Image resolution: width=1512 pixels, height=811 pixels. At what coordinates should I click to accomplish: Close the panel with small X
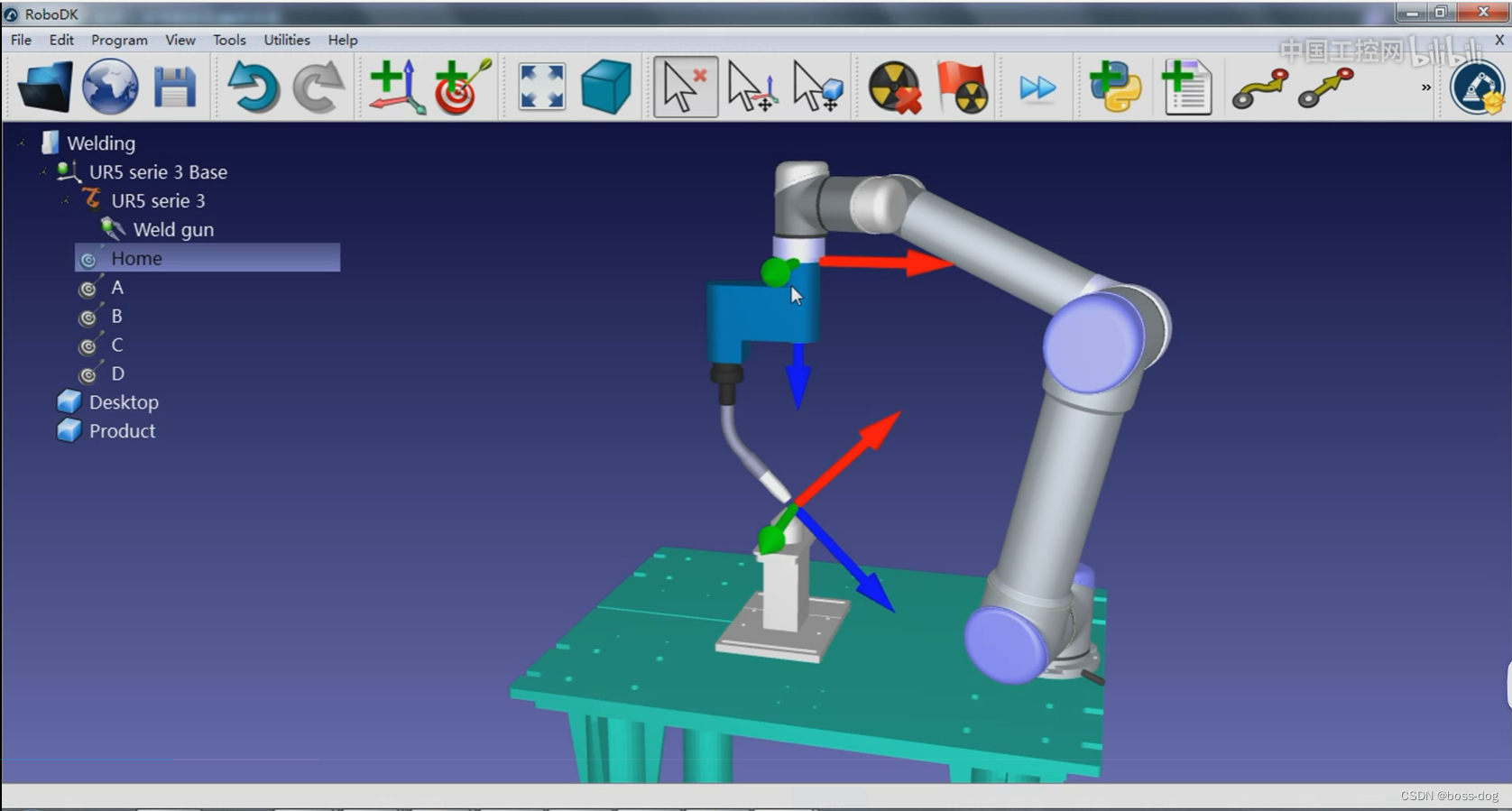pyautogui.click(x=1499, y=40)
